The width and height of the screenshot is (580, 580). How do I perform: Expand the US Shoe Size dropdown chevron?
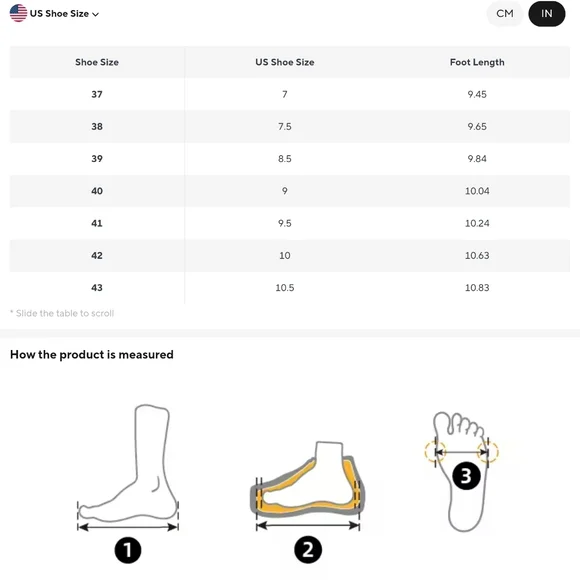click(95, 14)
